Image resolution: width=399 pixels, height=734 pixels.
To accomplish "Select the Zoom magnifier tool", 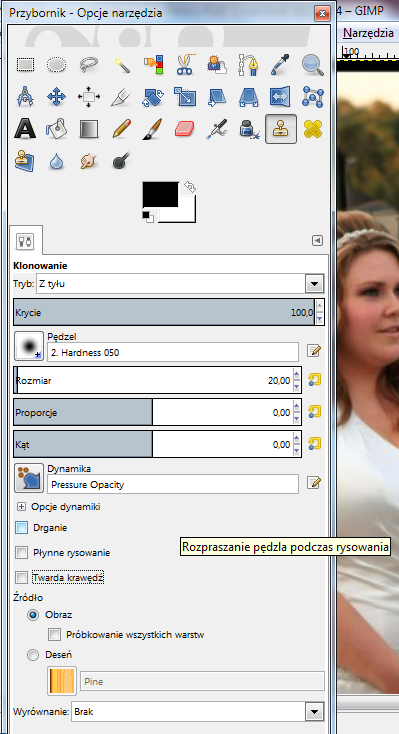I will 312,65.
